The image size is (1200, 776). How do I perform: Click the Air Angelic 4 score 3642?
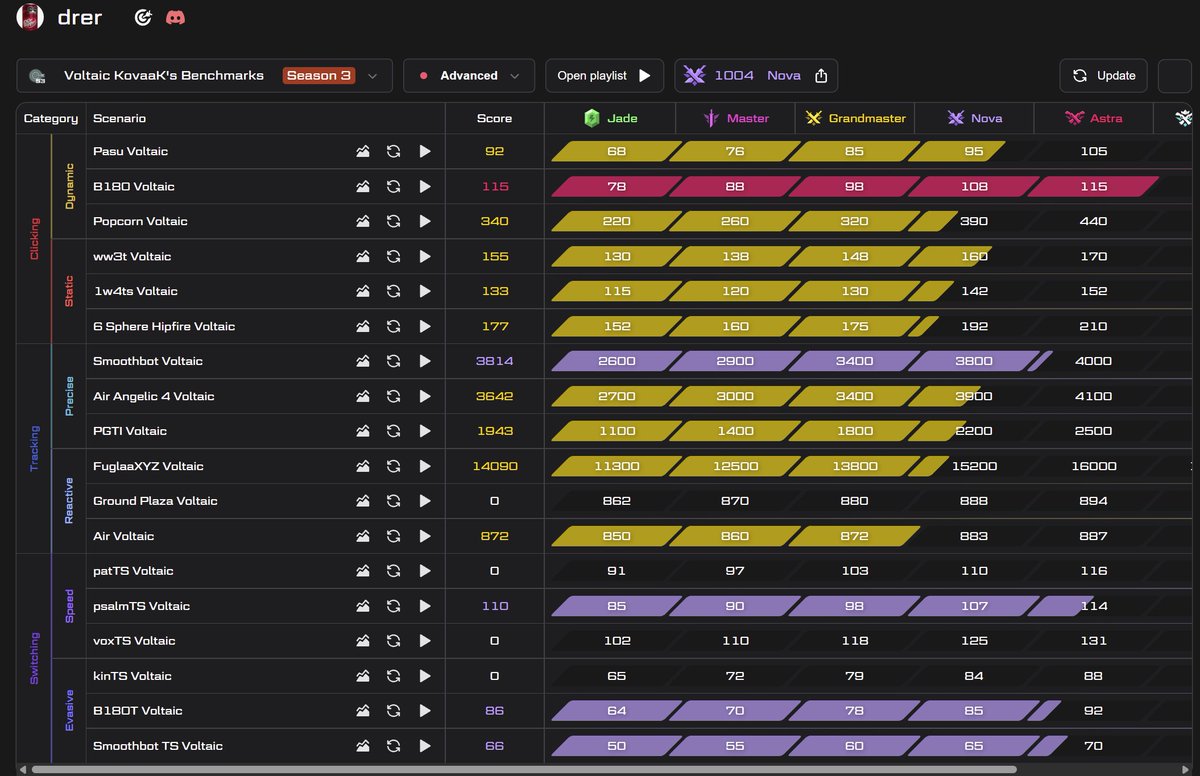[x=494, y=396]
